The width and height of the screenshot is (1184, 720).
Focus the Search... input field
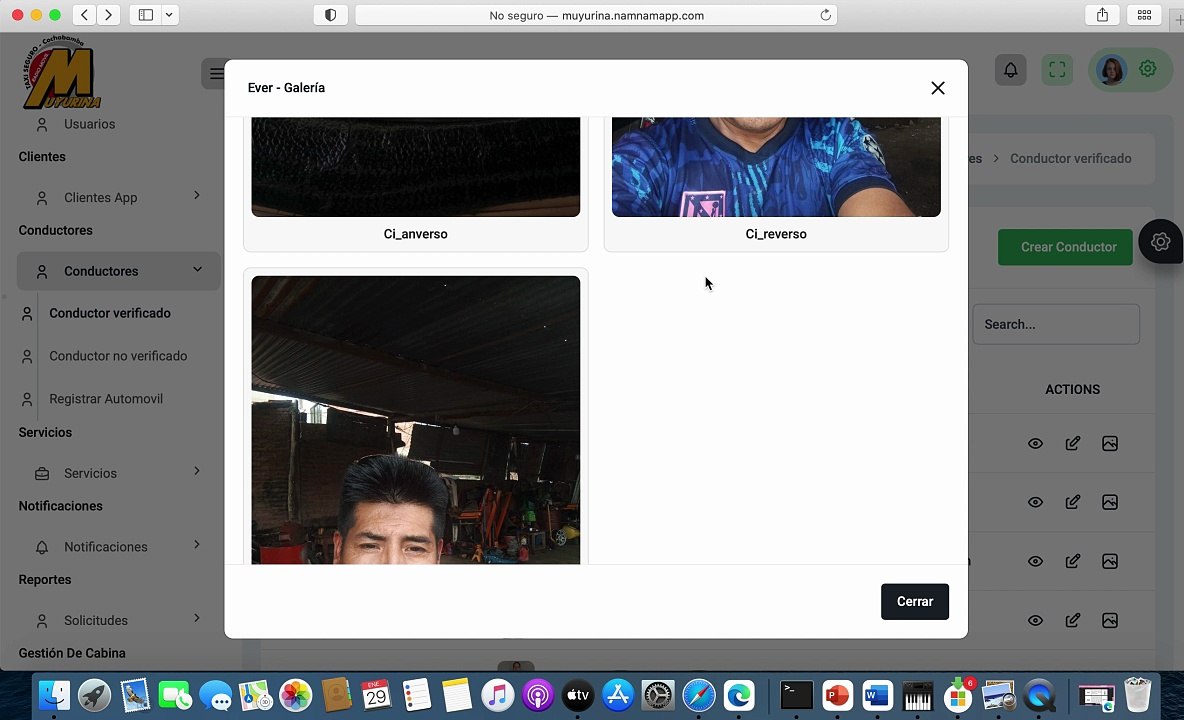click(1056, 325)
